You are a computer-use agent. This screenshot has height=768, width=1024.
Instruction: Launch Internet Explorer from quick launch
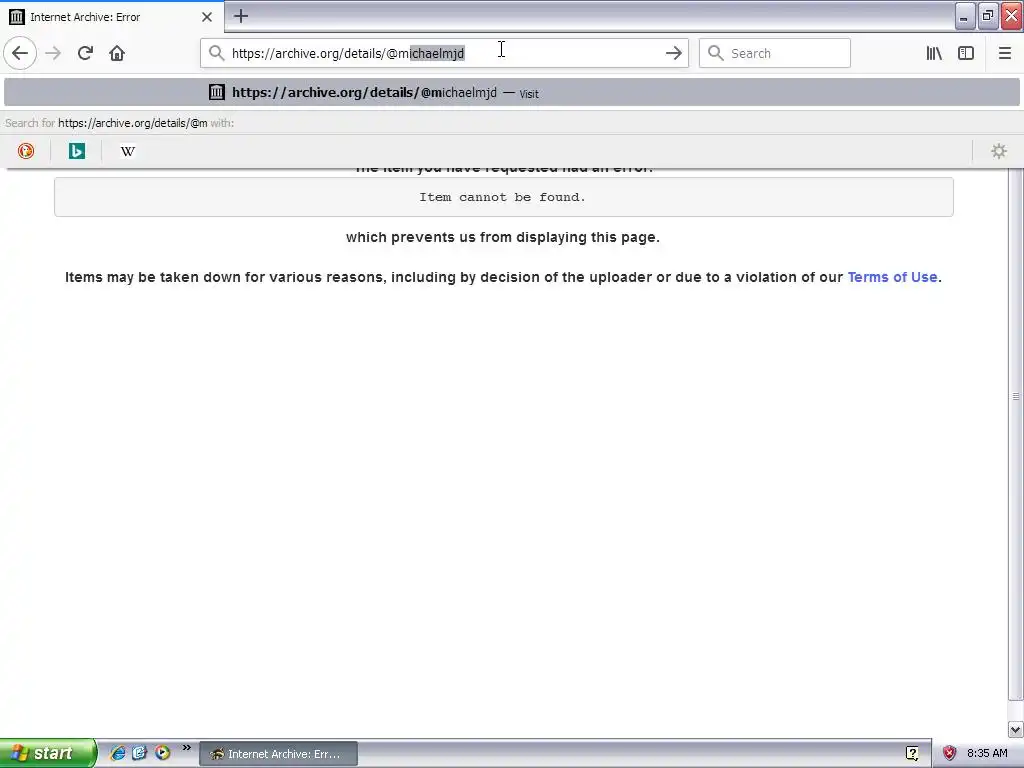118,753
